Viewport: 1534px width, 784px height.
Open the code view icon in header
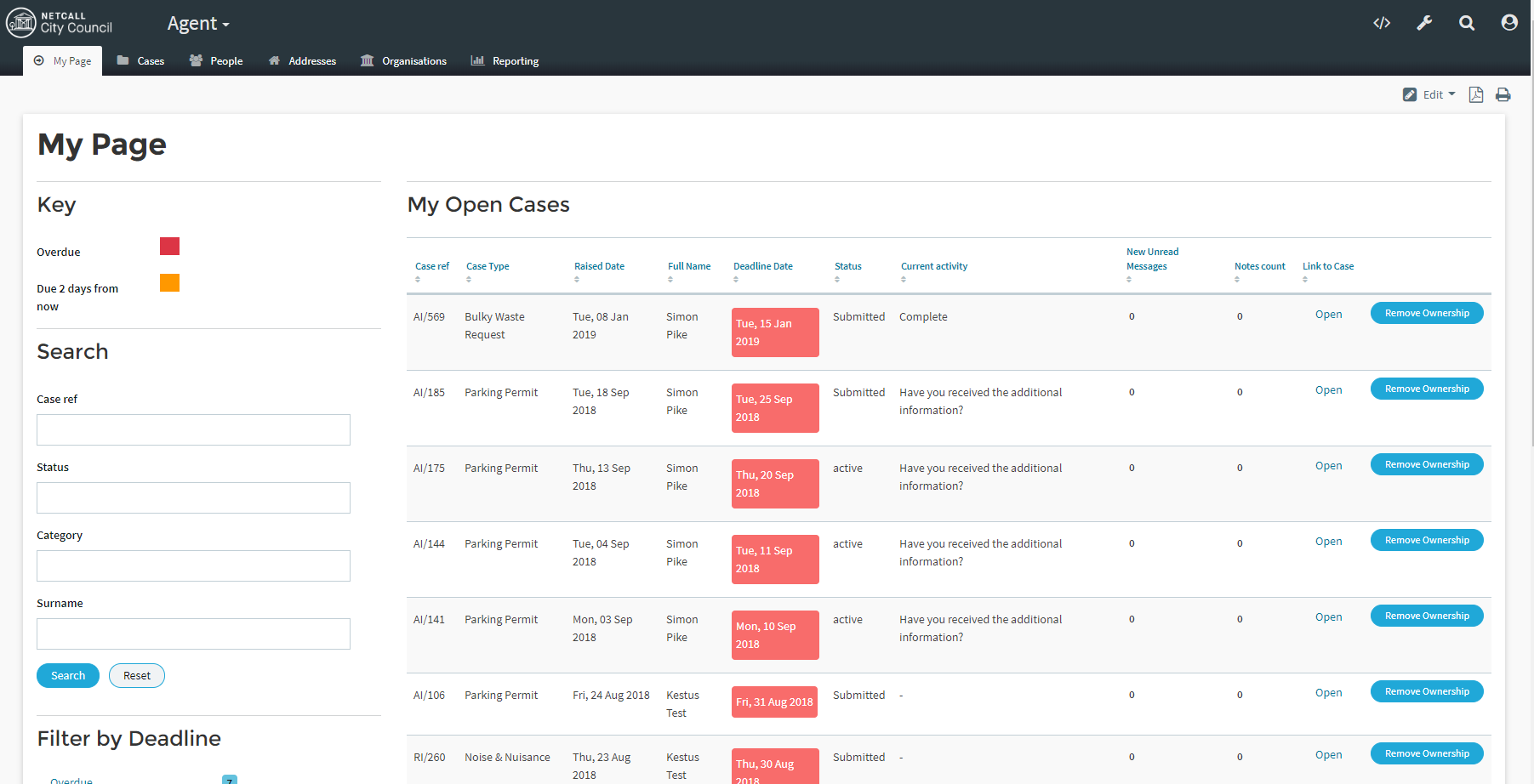tap(1382, 23)
